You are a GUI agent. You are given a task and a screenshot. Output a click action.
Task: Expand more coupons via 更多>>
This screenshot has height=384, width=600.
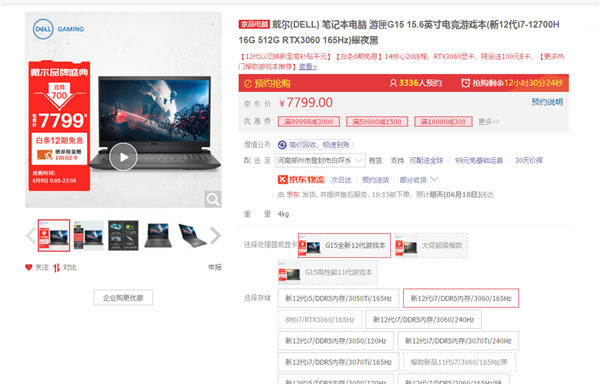click(x=488, y=122)
